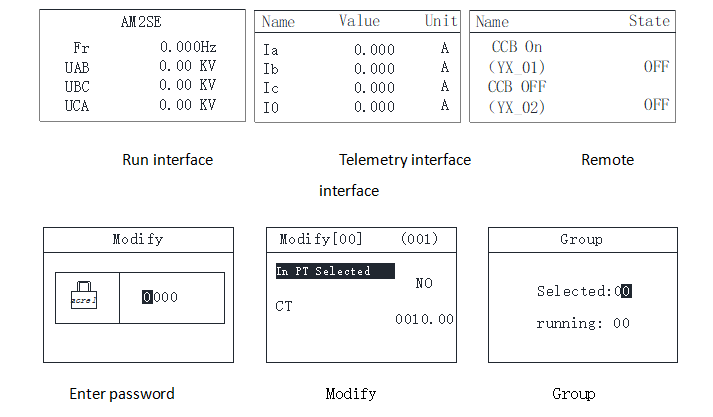
Task: Click the Selected group number field
Action: (623, 292)
